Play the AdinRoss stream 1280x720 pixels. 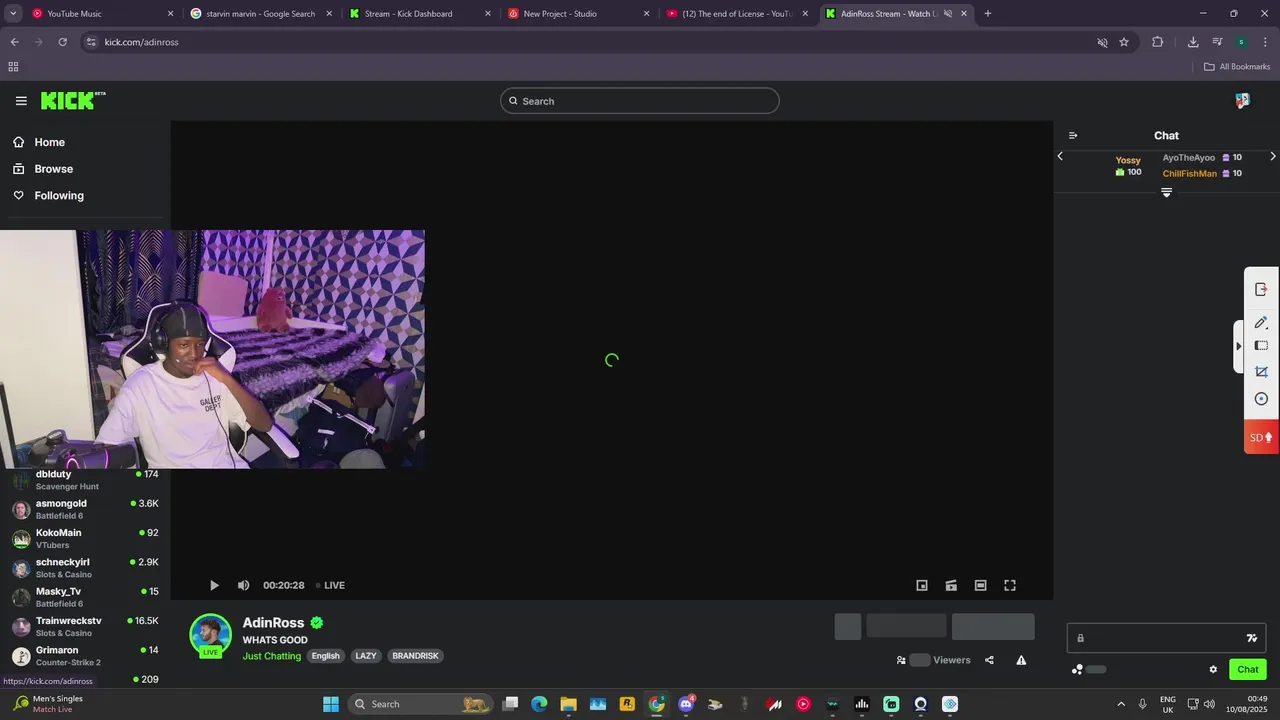tap(214, 585)
